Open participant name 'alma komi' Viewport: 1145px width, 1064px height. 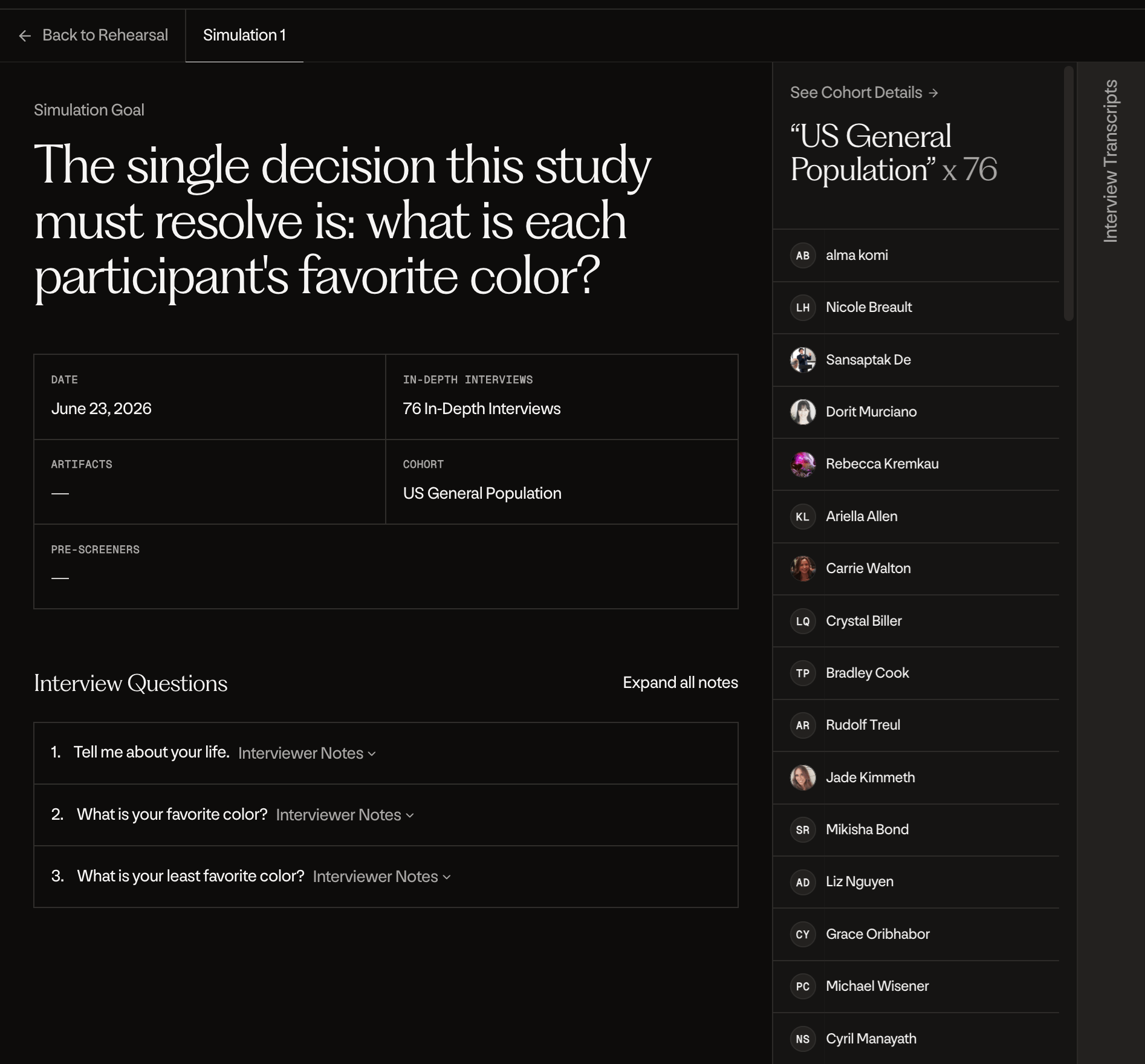click(x=857, y=256)
